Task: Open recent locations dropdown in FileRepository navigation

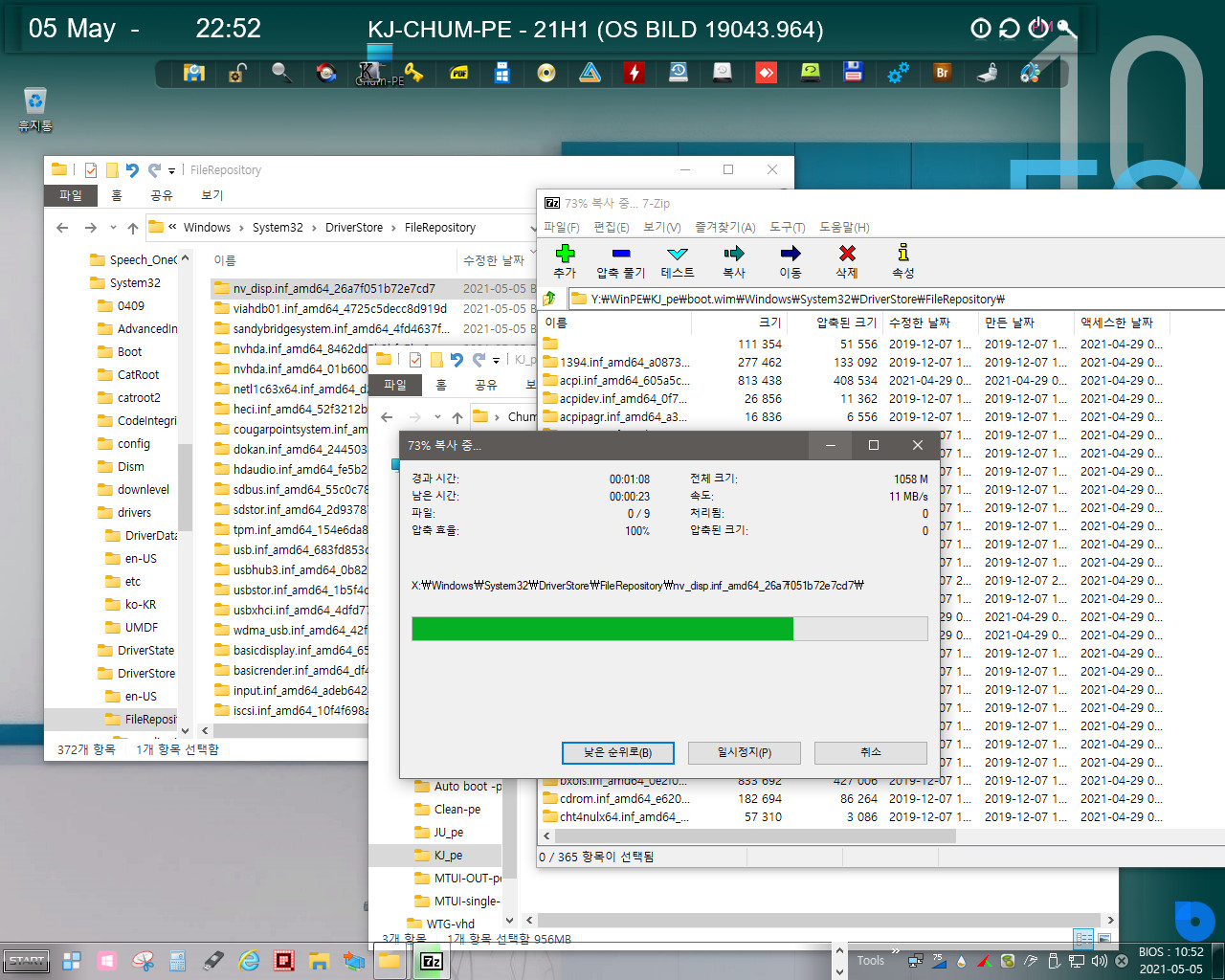Action: [113, 228]
